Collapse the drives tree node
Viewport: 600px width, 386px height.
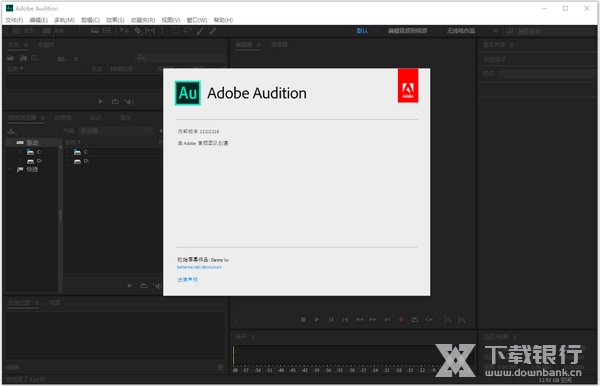point(10,142)
